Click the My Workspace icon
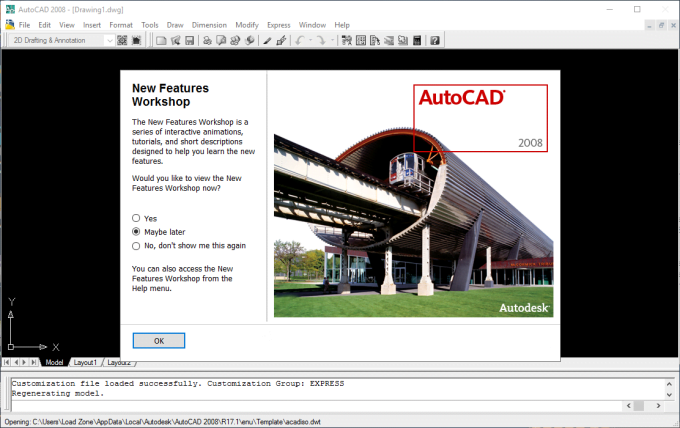Screen dimensions: 680x428 [x=136, y=40]
